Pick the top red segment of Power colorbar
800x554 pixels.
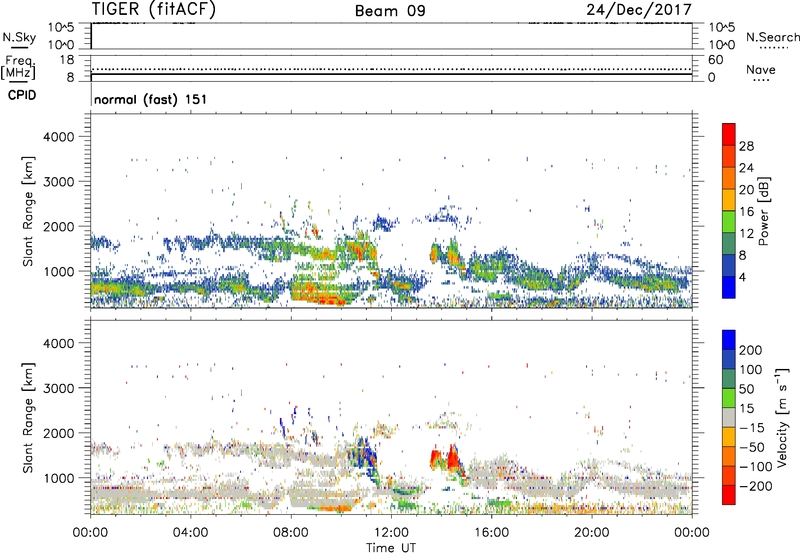(x=729, y=135)
